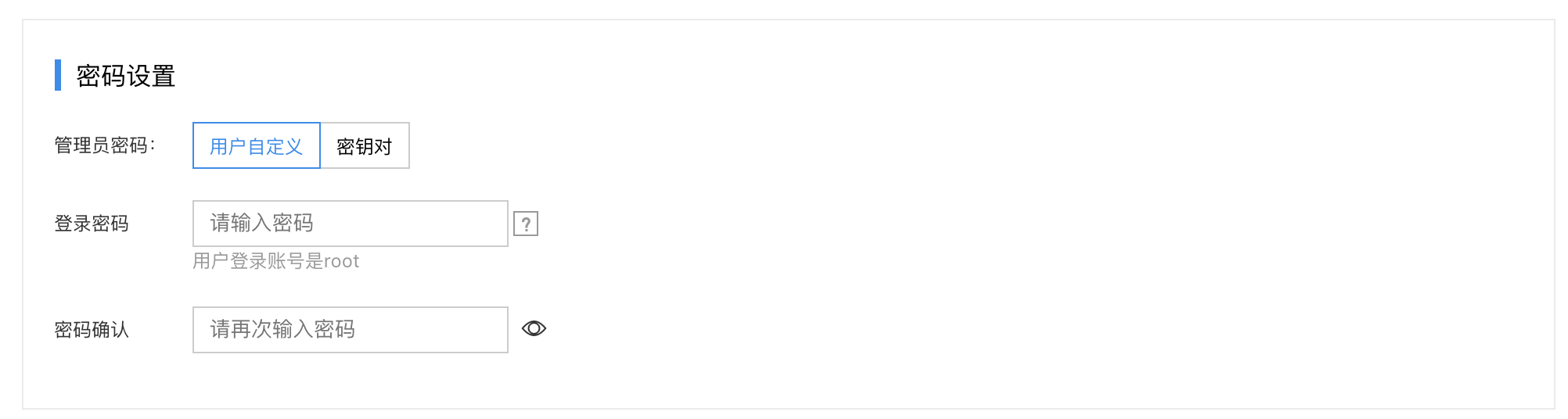The image size is (1568, 419).
Task: Click the 登录密码 label
Action: [x=92, y=224]
